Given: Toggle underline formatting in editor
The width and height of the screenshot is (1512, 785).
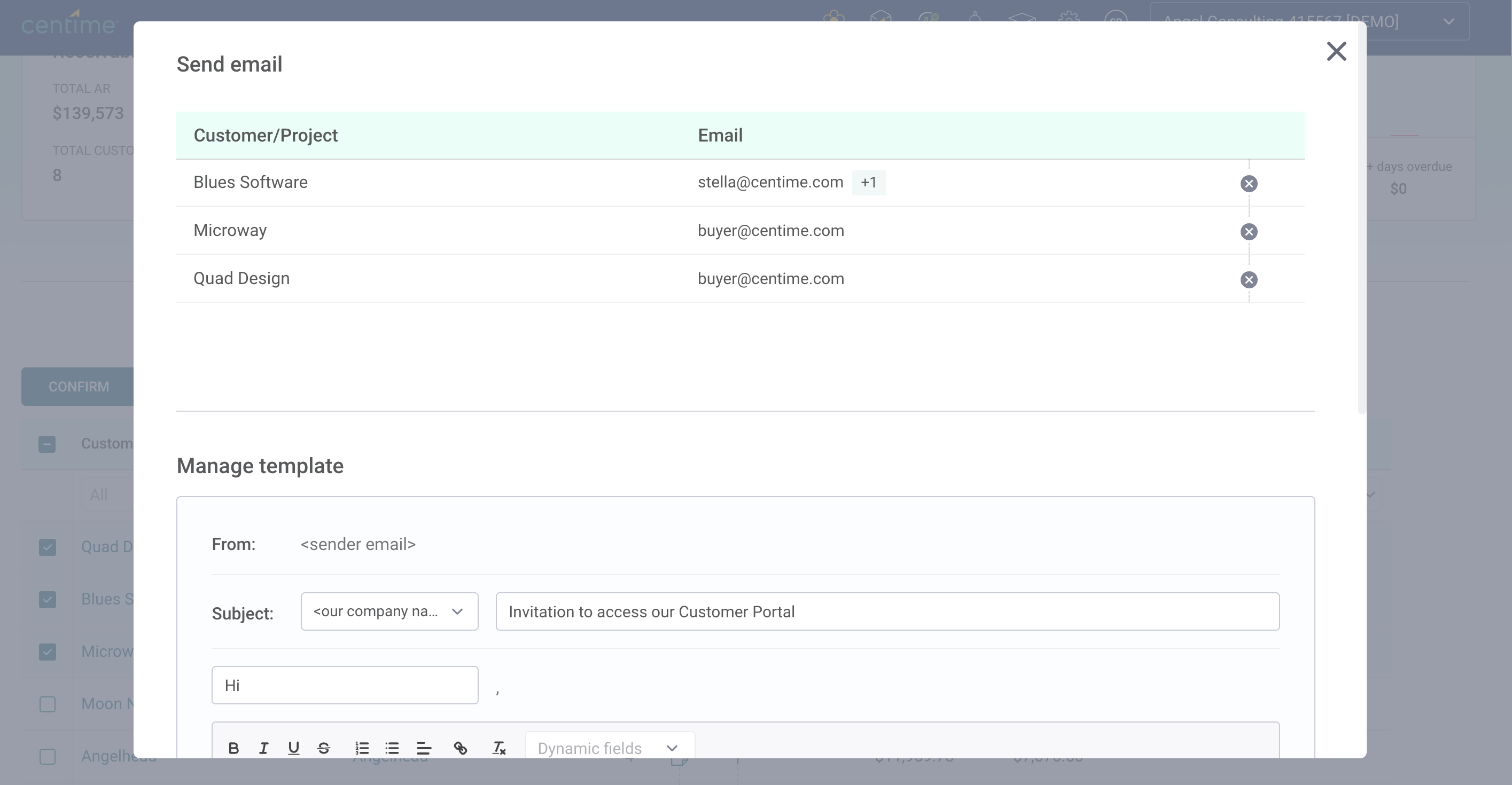Looking at the screenshot, I should tap(293, 748).
